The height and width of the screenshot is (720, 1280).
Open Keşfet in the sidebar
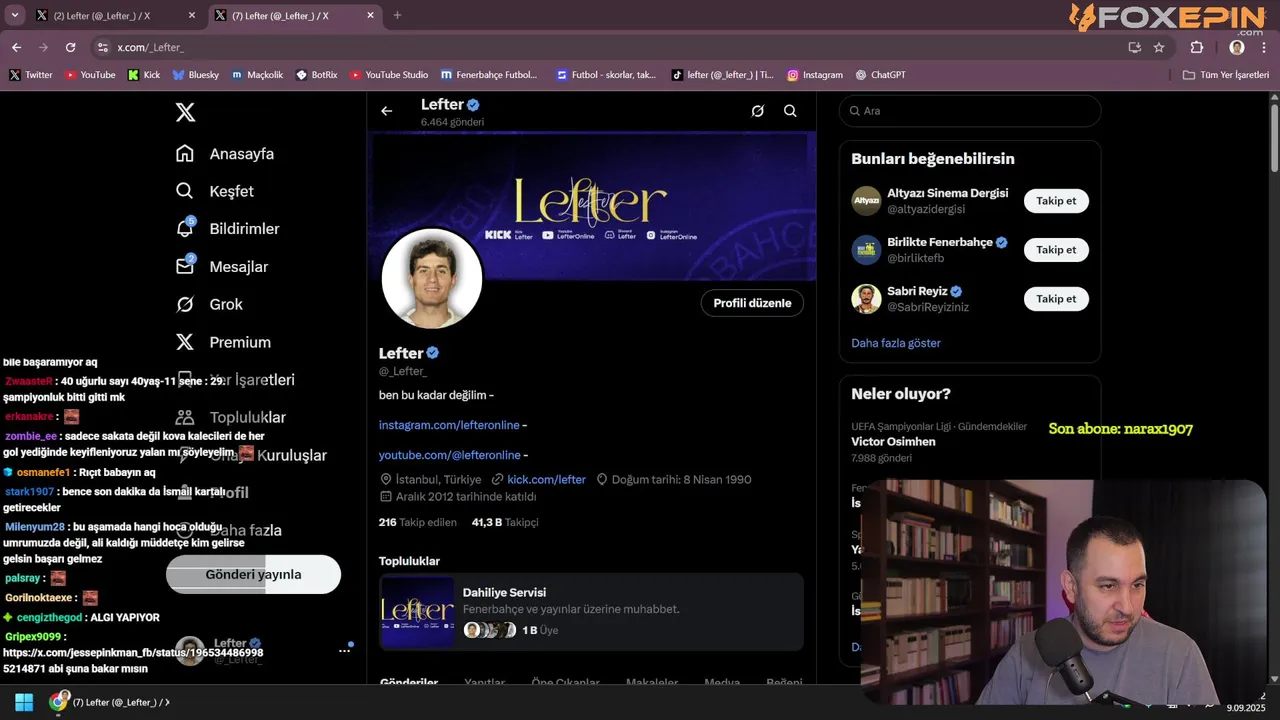(x=215, y=191)
